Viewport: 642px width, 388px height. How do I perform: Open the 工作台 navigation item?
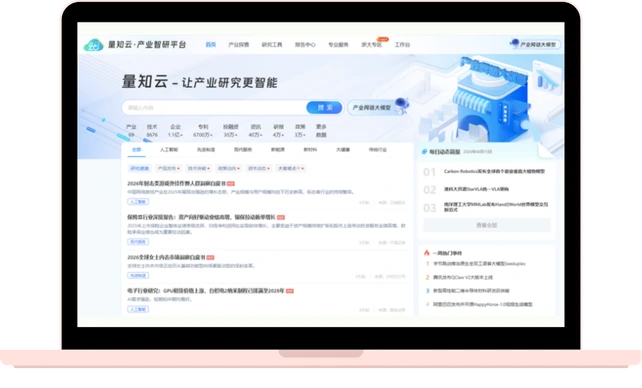(x=402, y=45)
